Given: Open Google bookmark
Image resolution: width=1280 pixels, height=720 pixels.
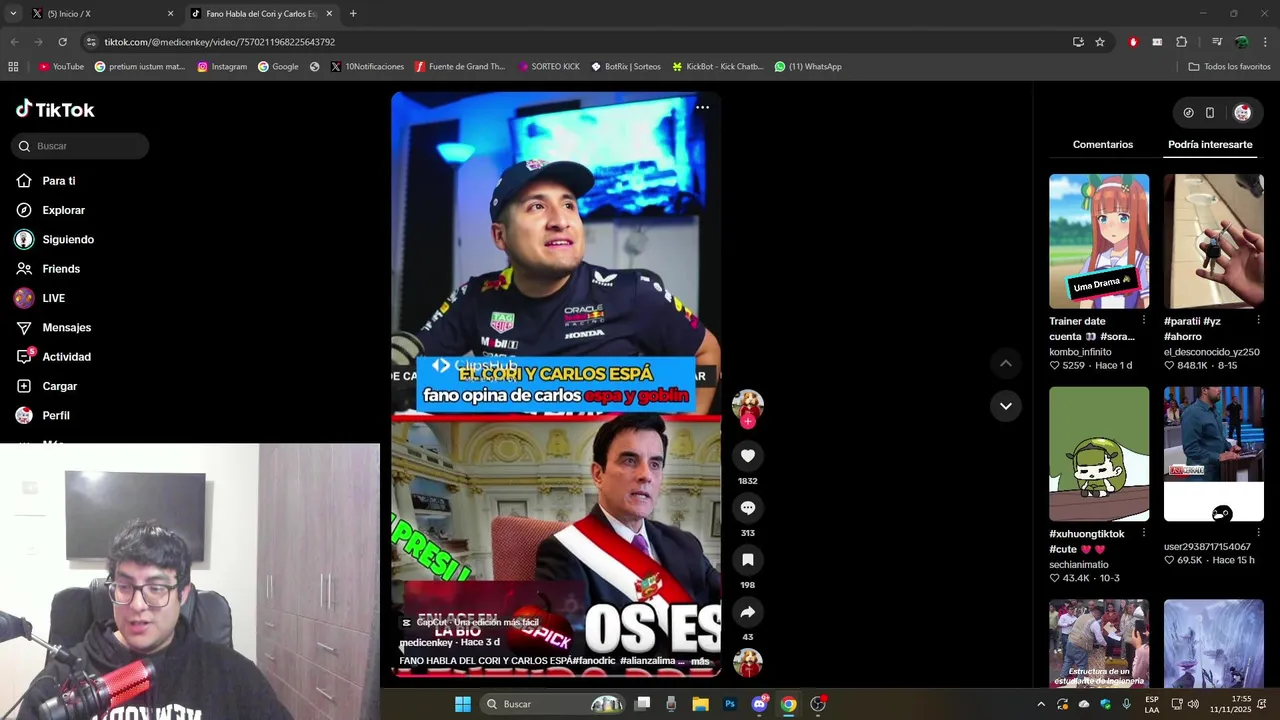Looking at the screenshot, I should pos(278,67).
